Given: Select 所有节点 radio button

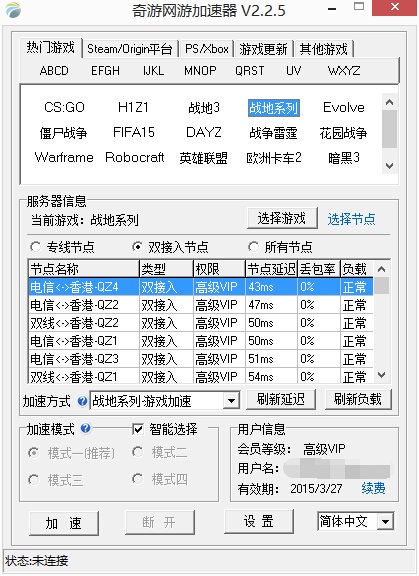Looking at the screenshot, I should coord(253,247).
